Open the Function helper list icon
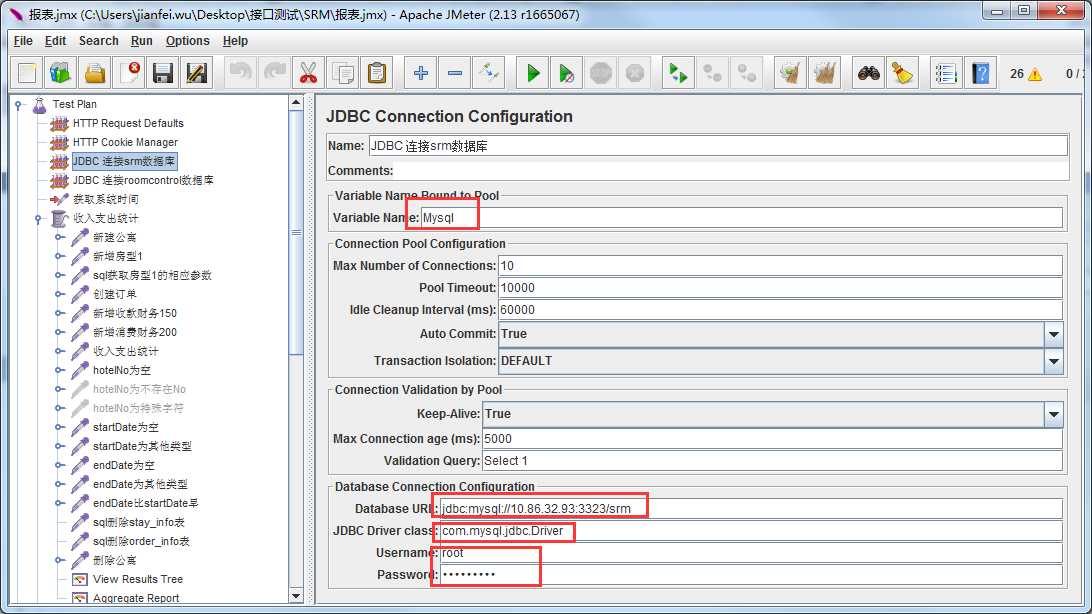 click(x=946, y=73)
